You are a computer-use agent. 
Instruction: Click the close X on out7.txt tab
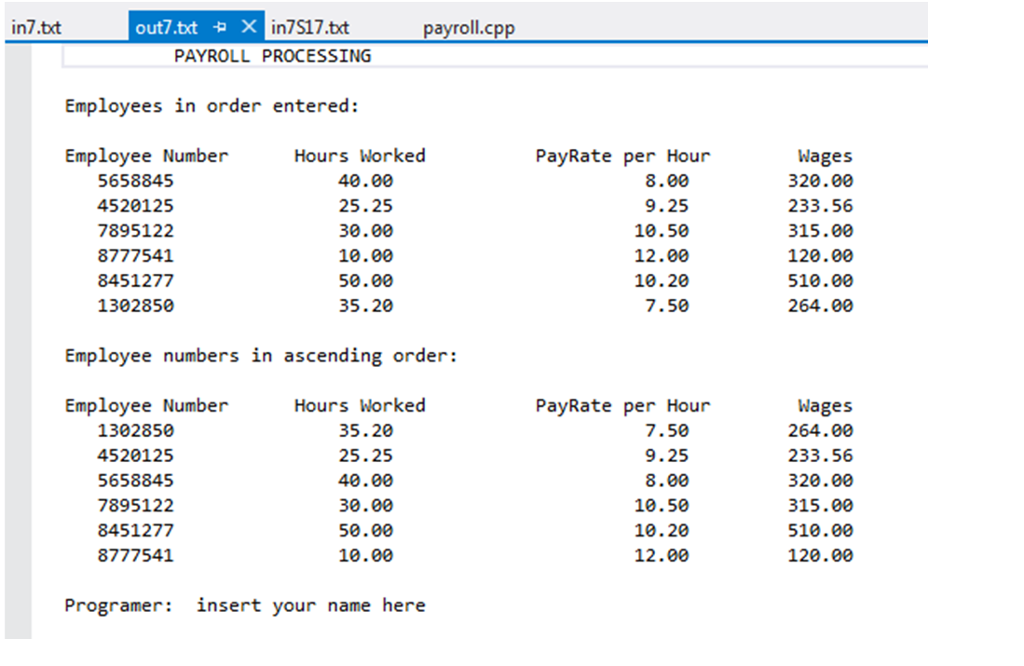pos(247,26)
